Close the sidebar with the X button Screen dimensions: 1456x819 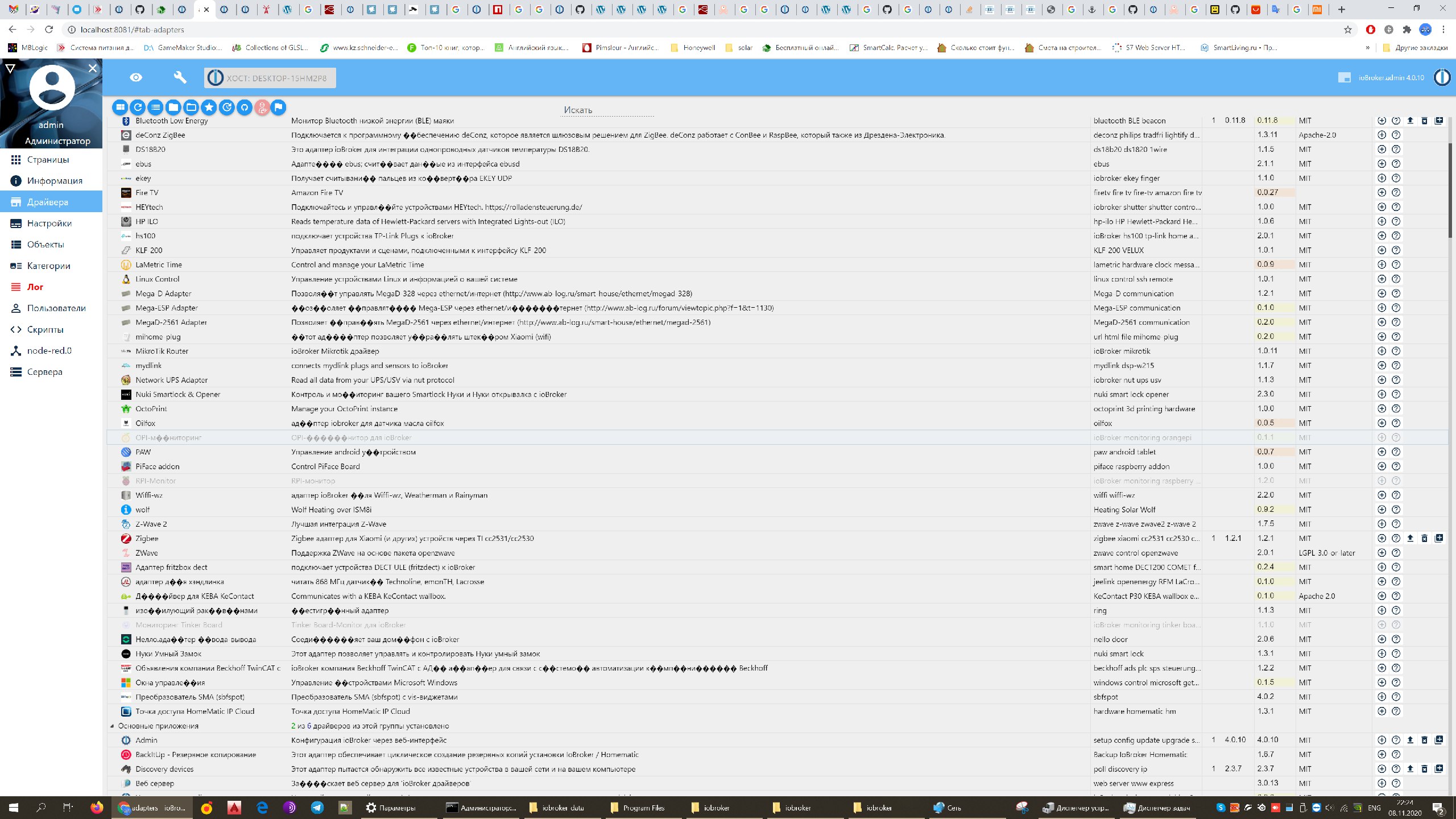93,68
